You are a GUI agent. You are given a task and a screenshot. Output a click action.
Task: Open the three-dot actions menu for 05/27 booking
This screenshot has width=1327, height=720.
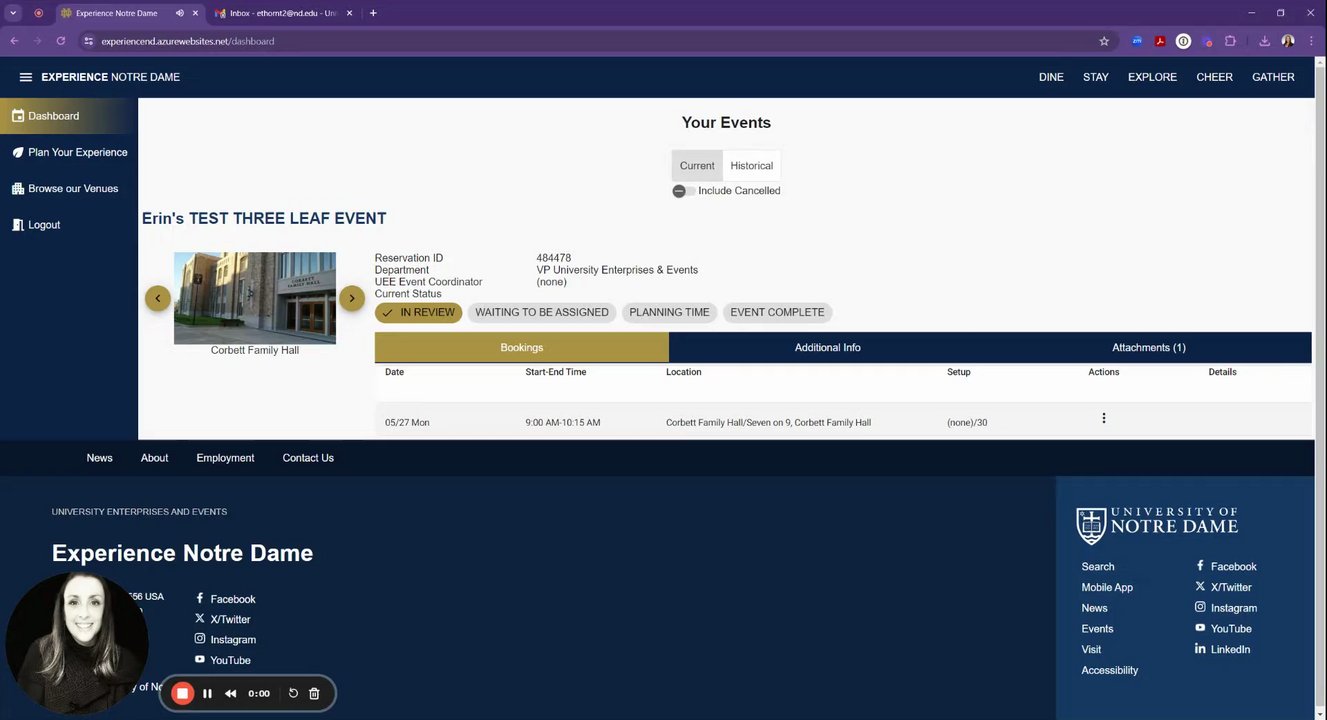1104,418
